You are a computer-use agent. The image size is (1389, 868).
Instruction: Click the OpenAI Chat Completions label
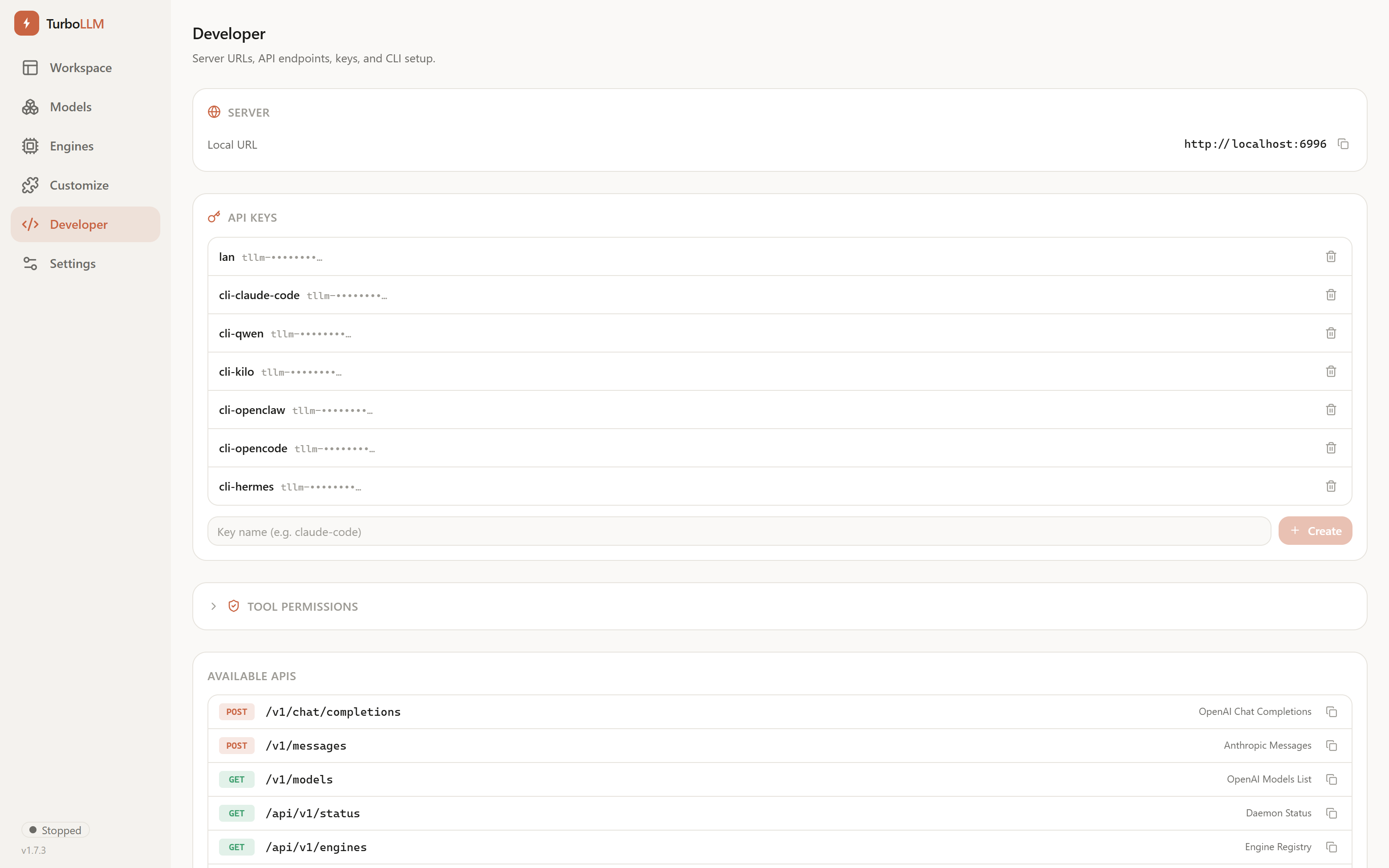point(1255,712)
